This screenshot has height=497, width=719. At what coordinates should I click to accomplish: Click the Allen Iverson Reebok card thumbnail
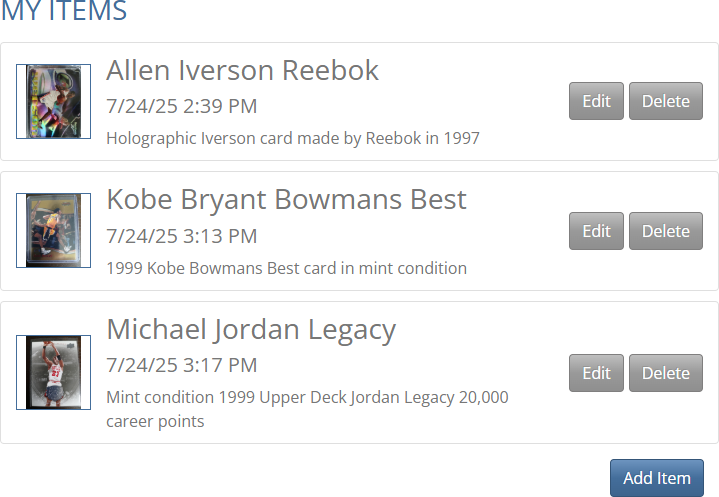tap(53, 102)
